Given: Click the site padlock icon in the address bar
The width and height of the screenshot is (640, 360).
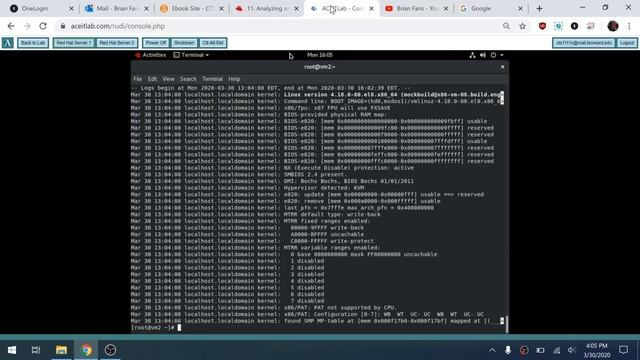Looking at the screenshot, I should 62,26.
